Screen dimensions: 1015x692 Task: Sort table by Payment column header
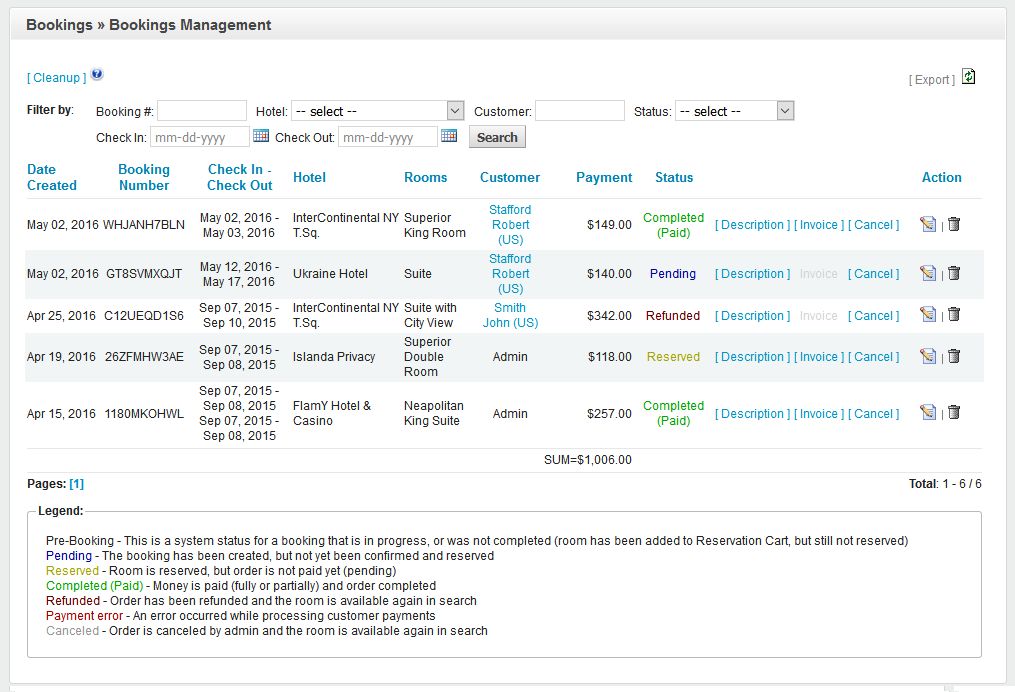pyautogui.click(x=604, y=177)
